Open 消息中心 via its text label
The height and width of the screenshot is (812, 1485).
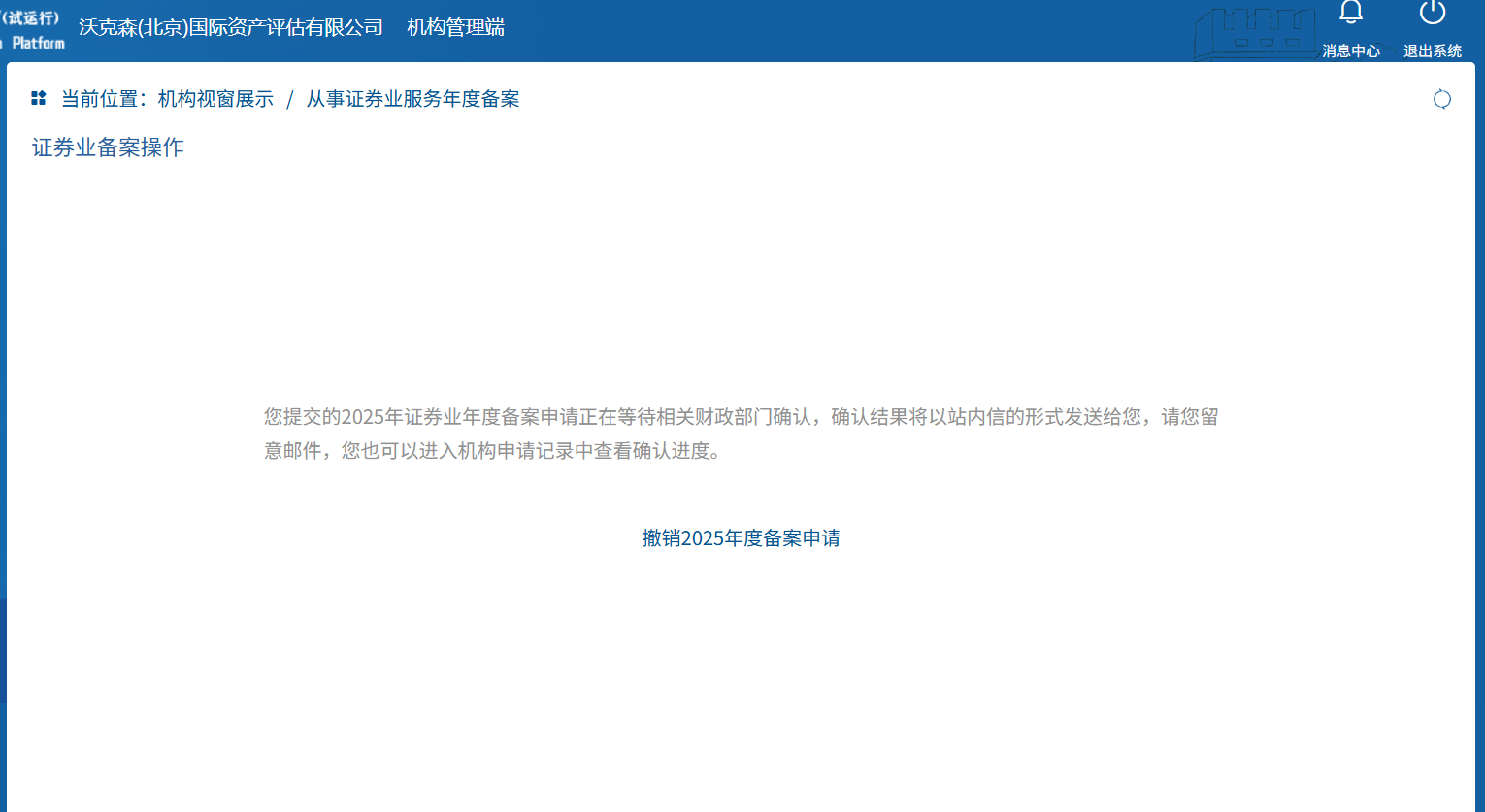tap(1350, 50)
